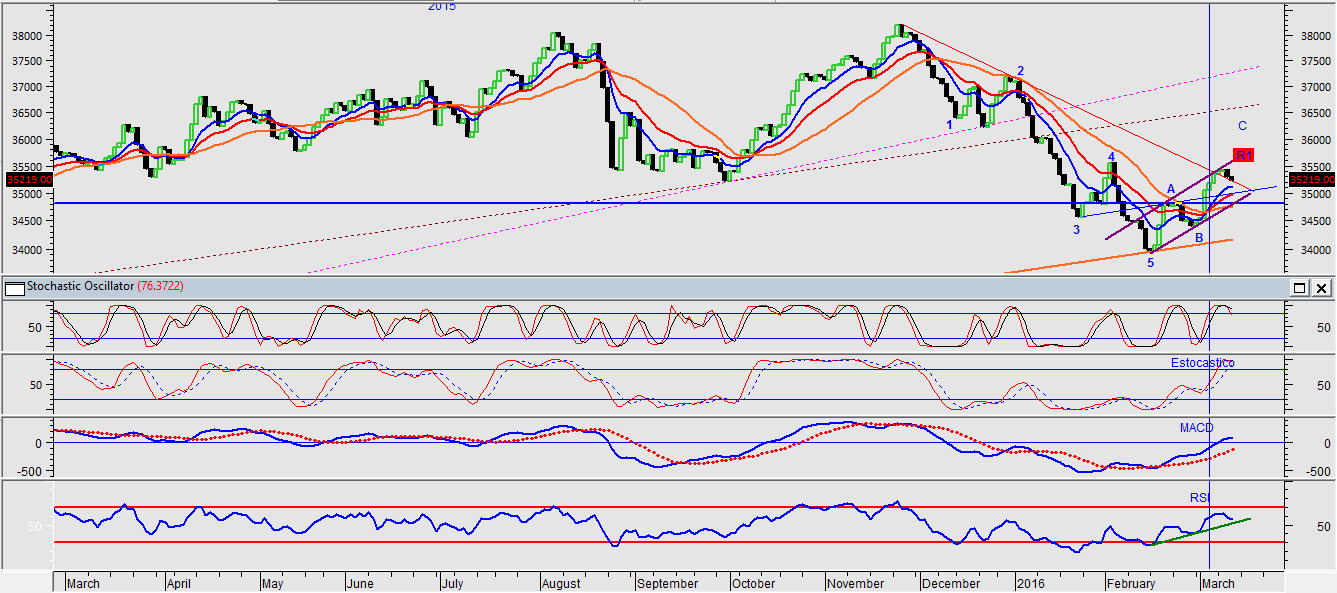Select the wave 2 label near 2016
The height and width of the screenshot is (593, 1337).
point(1020,71)
